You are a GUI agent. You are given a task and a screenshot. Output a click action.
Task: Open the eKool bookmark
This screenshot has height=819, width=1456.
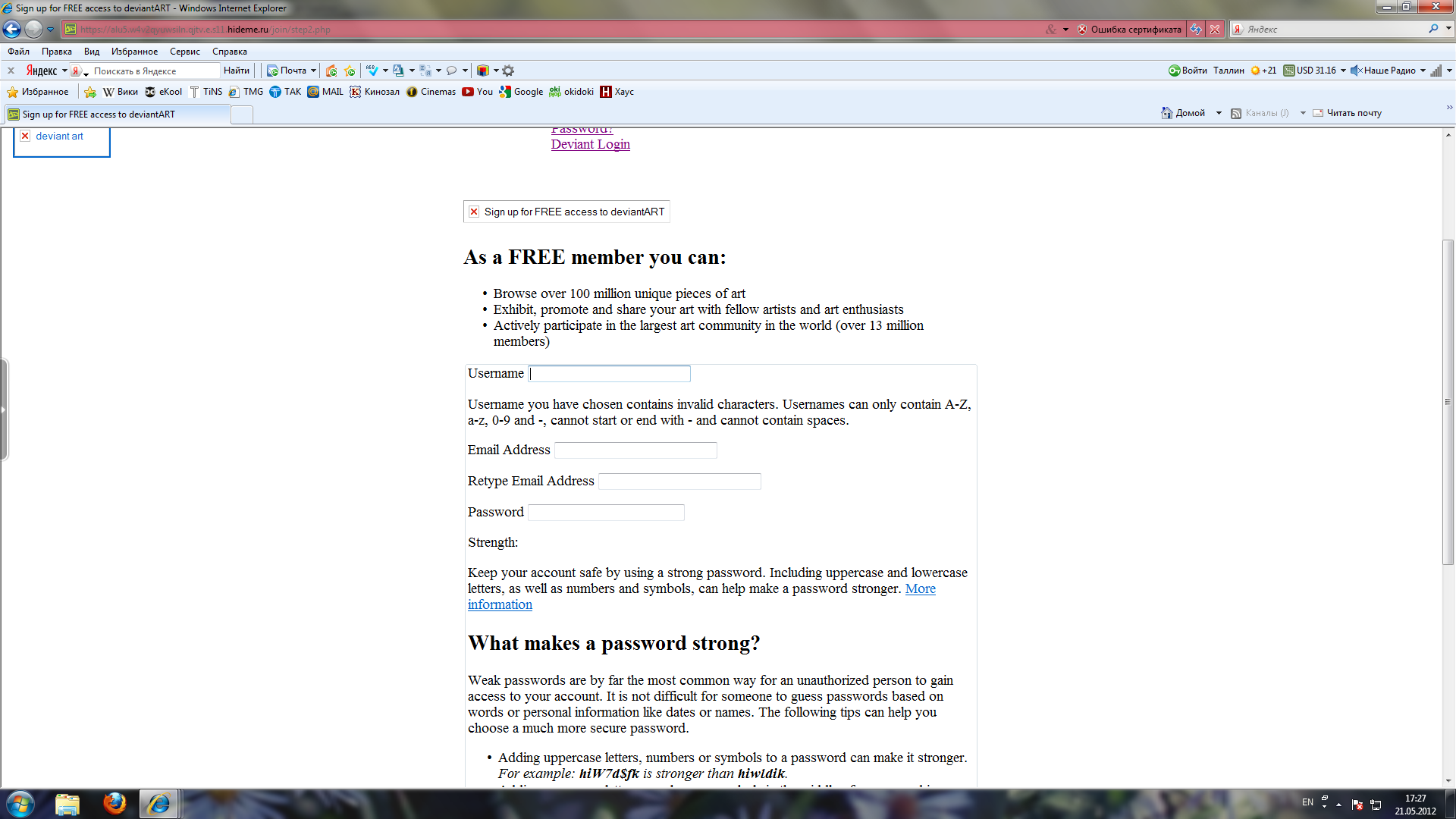tap(163, 92)
